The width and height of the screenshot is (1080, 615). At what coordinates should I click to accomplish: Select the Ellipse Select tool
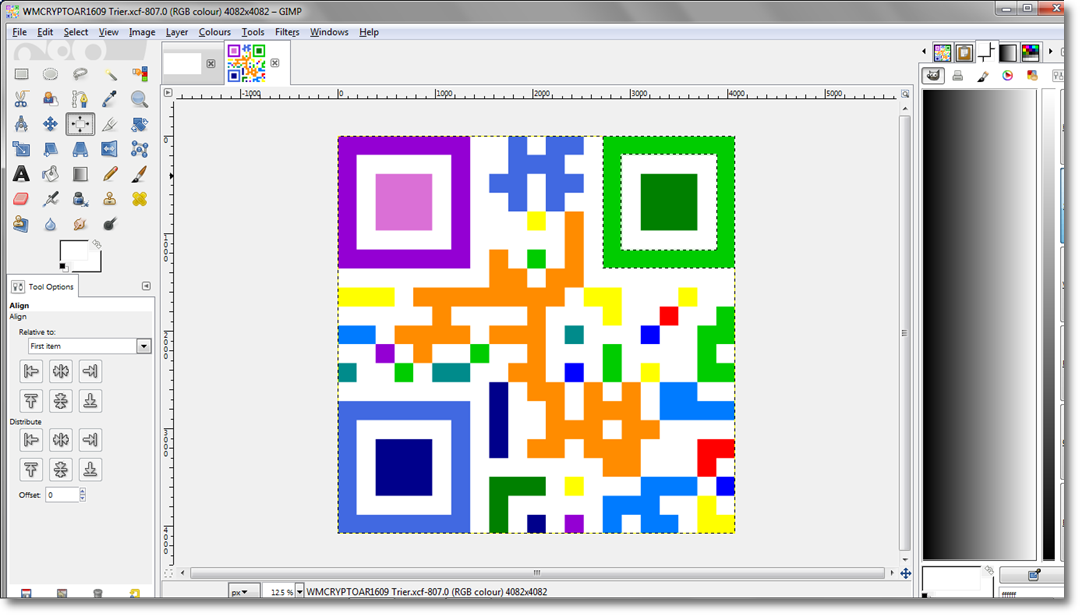point(50,74)
